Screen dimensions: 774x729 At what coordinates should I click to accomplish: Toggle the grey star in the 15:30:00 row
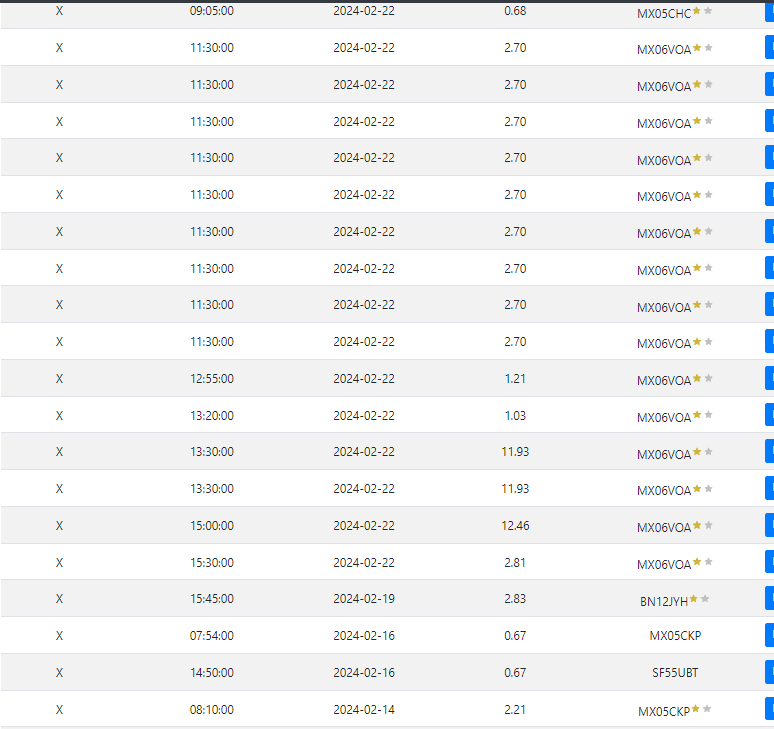(709, 563)
